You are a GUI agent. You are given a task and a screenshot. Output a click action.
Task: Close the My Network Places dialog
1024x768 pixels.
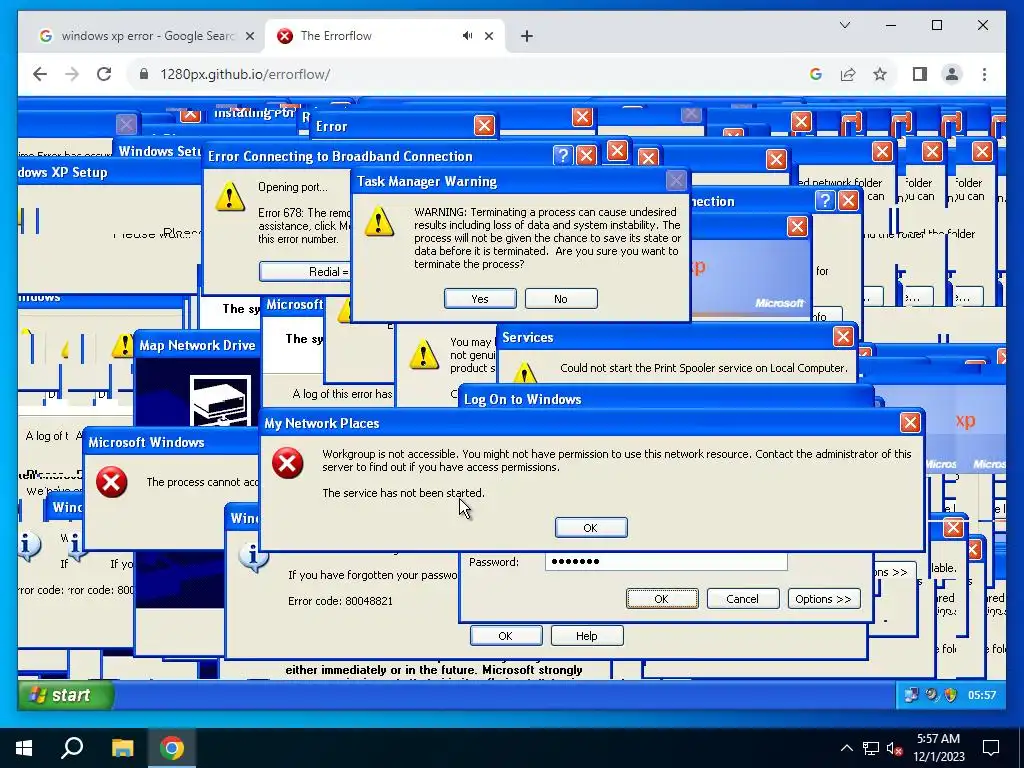[x=910, y=423]
